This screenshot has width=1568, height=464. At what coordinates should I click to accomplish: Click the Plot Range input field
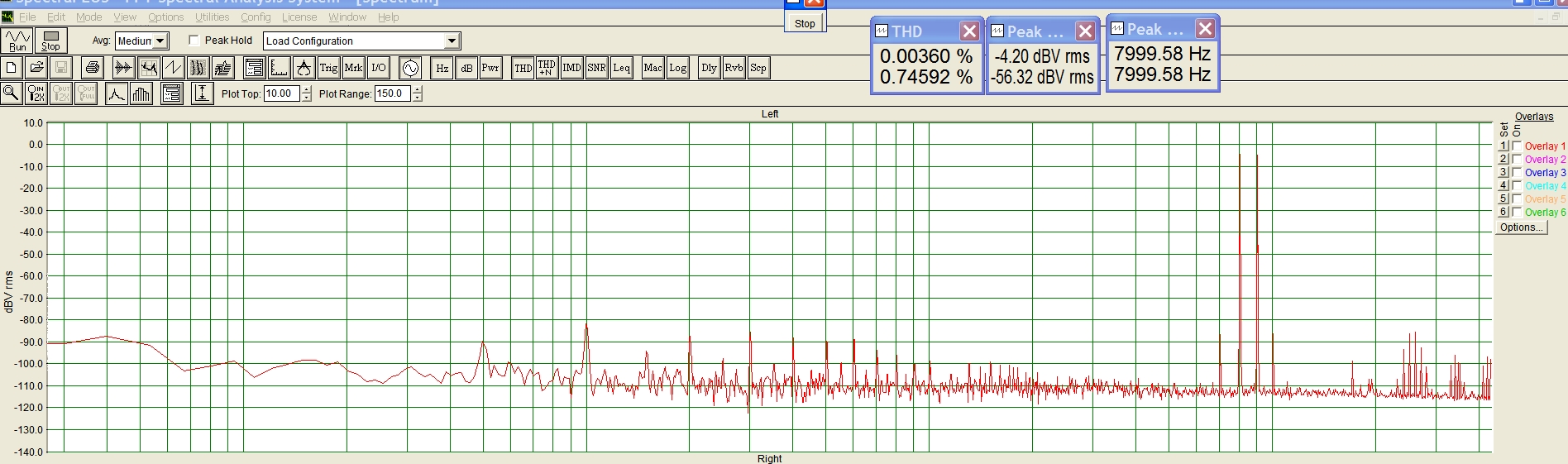coord(392,93)
